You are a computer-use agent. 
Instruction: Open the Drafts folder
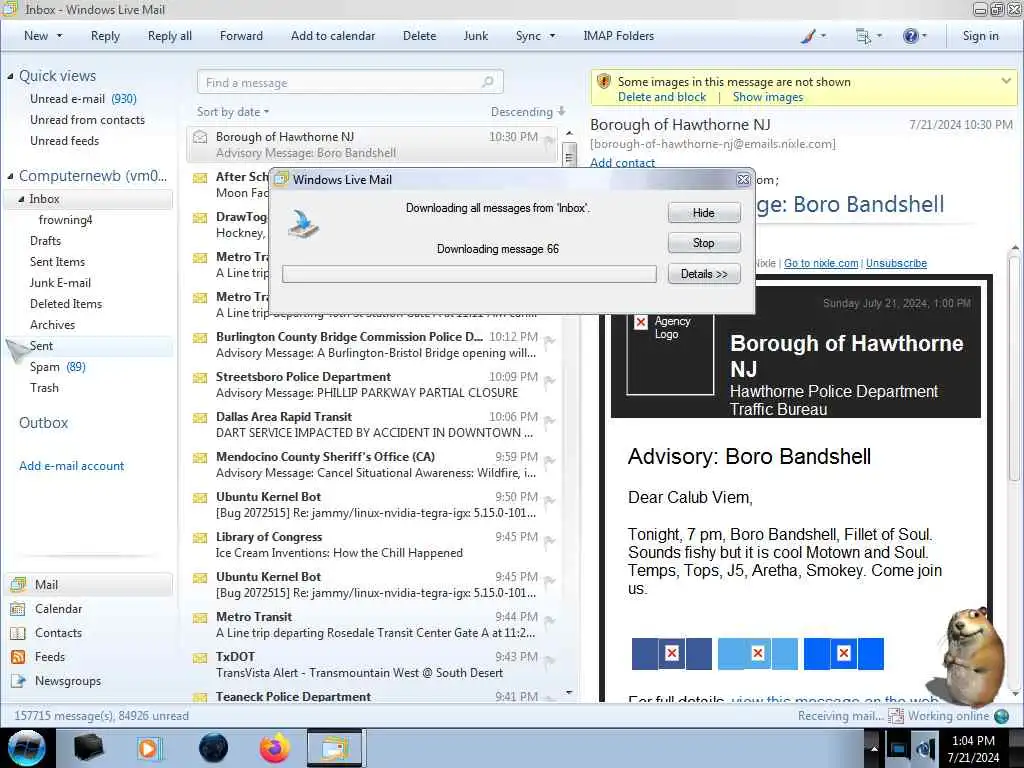click(x=45, y=241)
